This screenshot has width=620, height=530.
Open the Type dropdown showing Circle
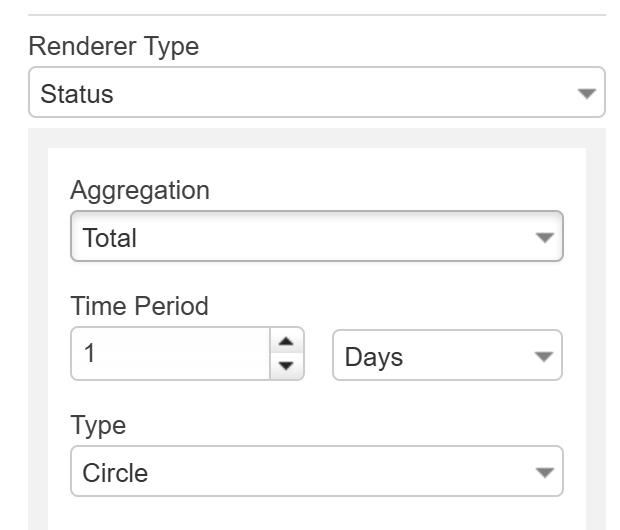pos(316,472)
